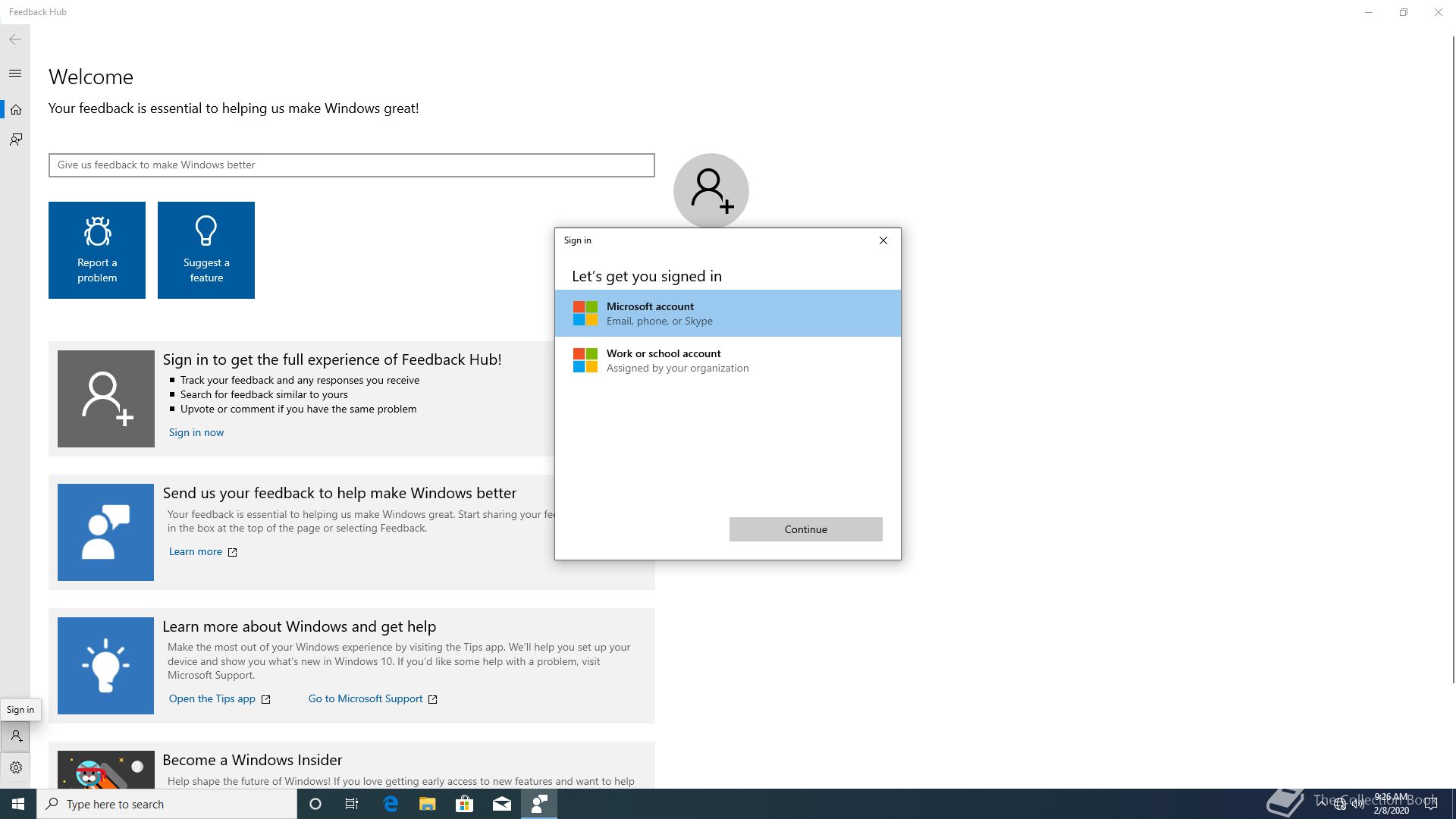The height and width of the screenshot is (819, 1456).
Task: Close the Sign in dialog
Action: [x=883, y=240]
